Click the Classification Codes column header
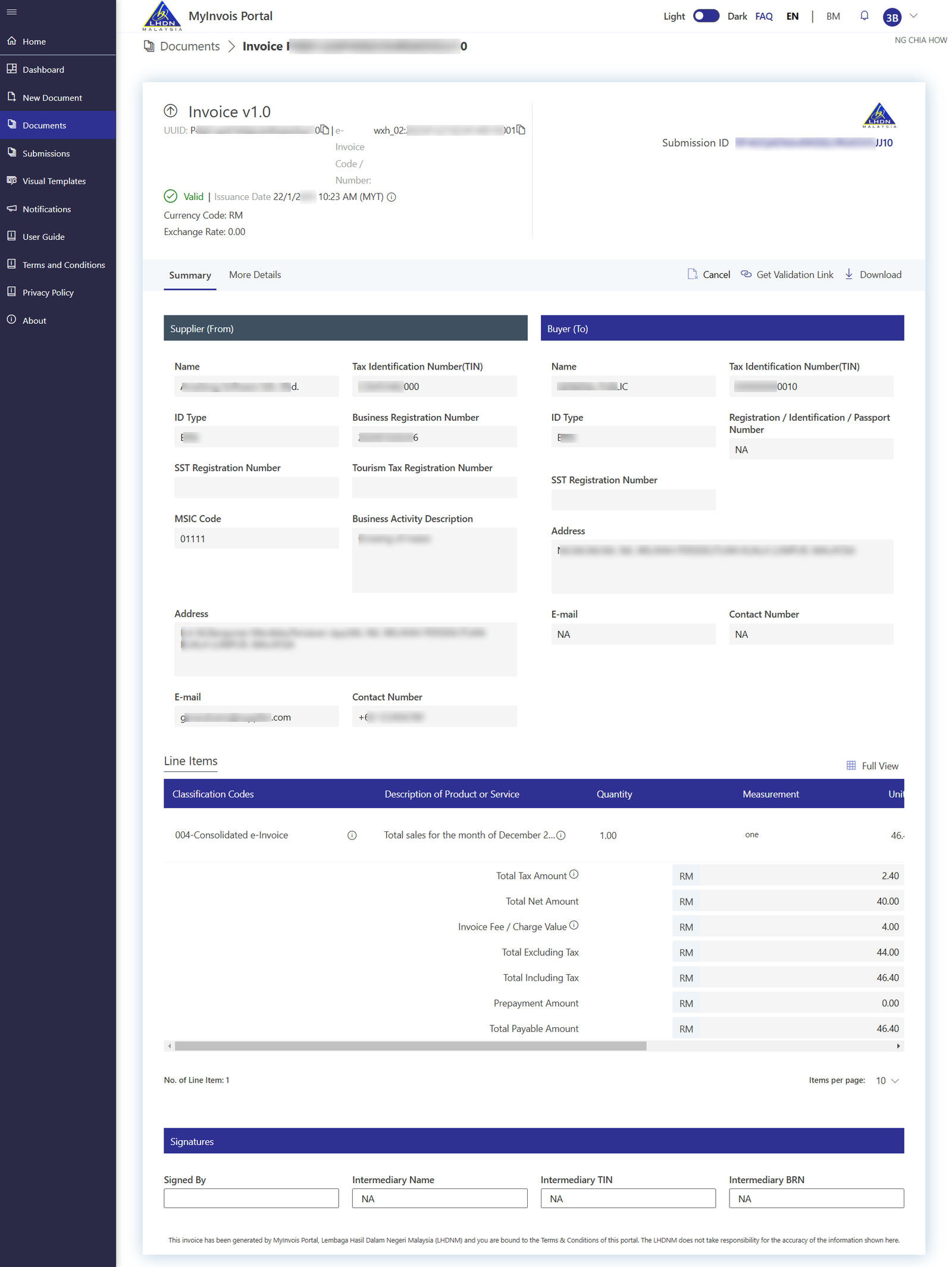This screenshot has height=1267, width=952. click(x=213, y=794)
